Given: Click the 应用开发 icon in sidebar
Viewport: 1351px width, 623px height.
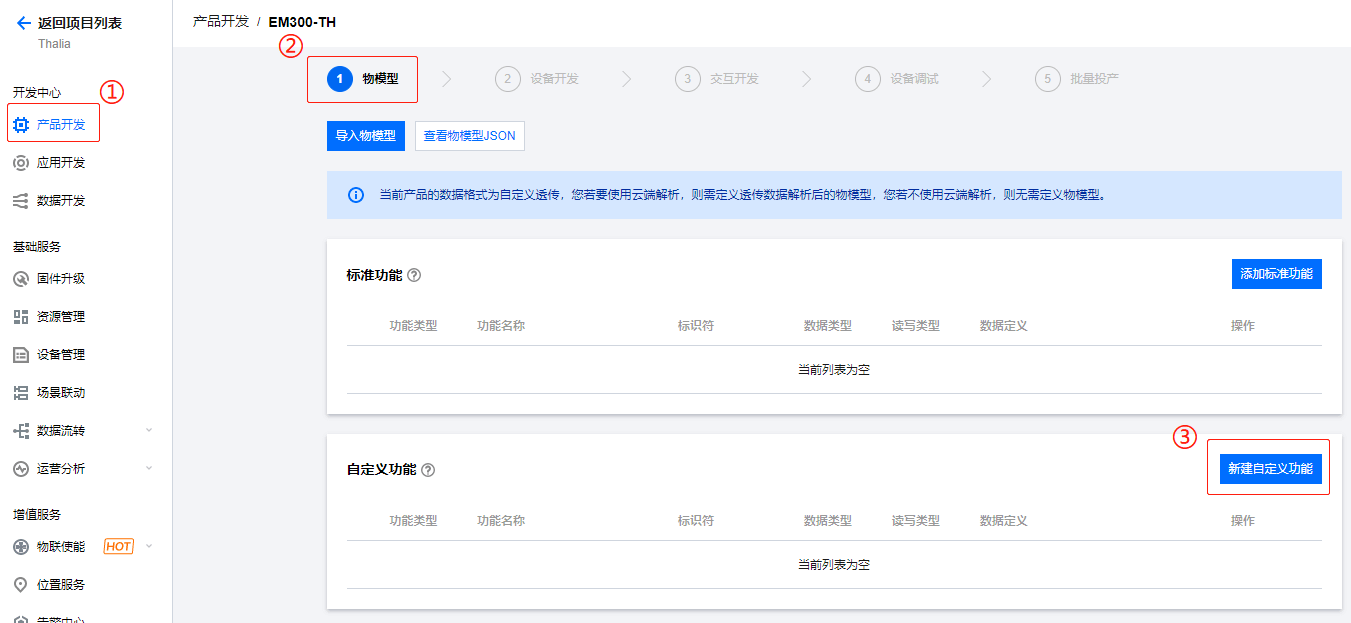Looking at the screenshot, I should (x=21, y=163).
